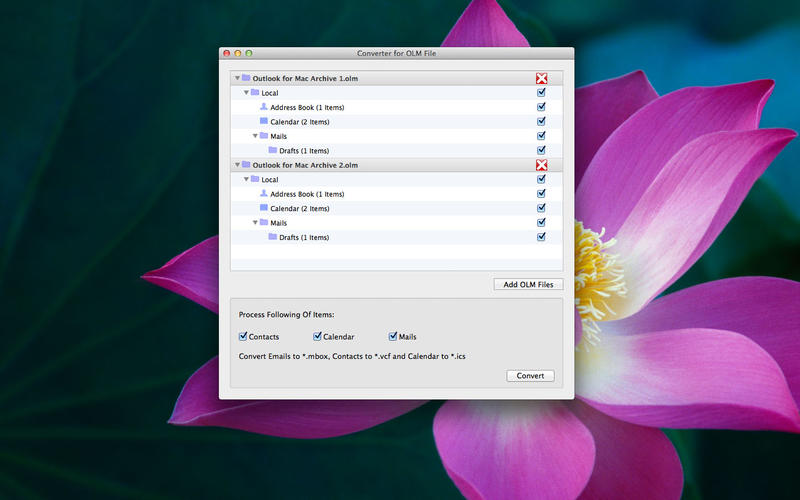
Task: Click the first archive's Address Book contact icon
Action: tap(264, 107)
